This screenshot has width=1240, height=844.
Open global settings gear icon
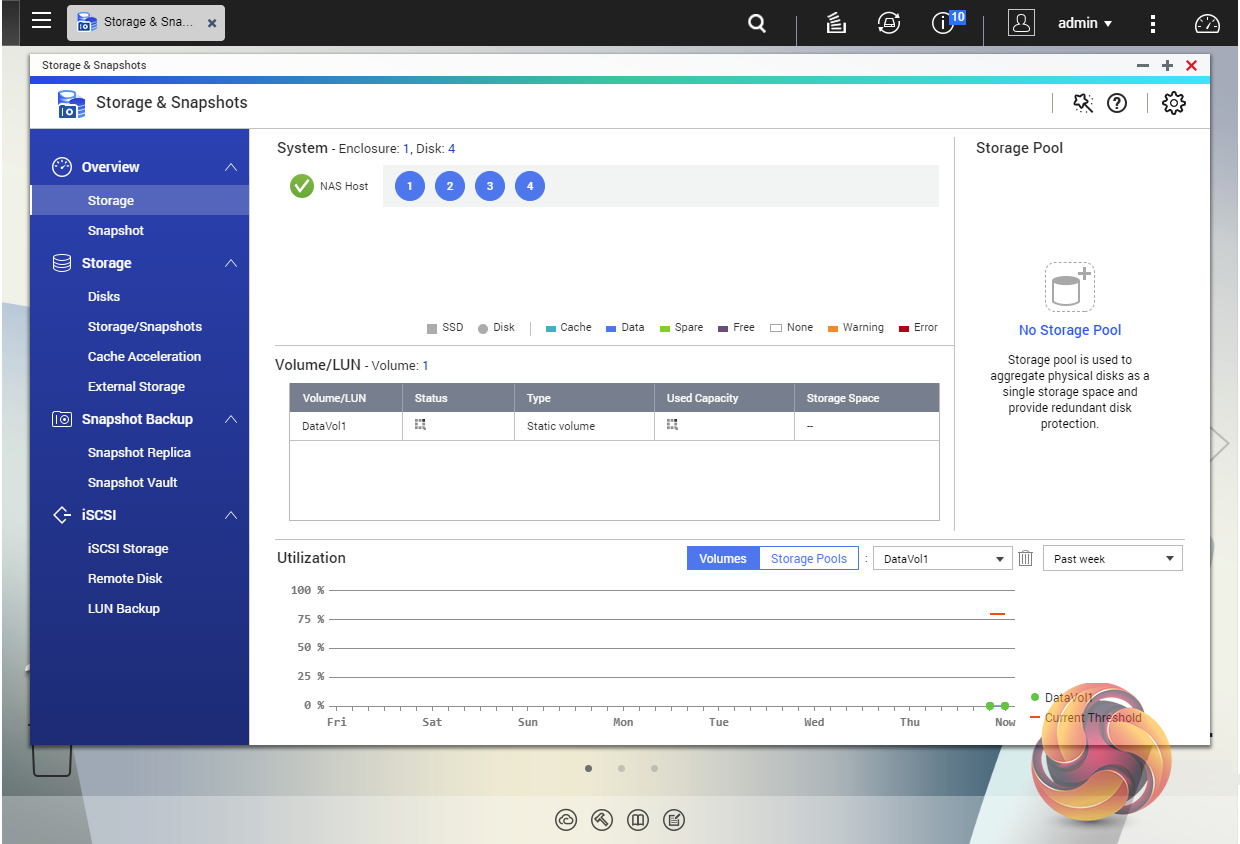[x=1174, y=103]
